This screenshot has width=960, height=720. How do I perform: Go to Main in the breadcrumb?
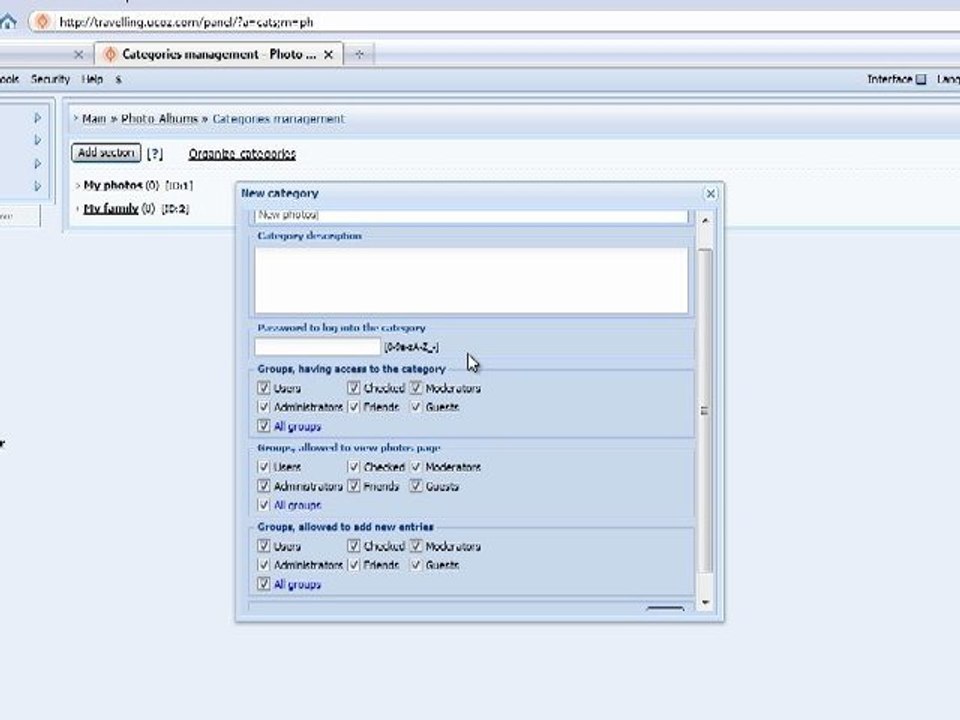(94, 119)
